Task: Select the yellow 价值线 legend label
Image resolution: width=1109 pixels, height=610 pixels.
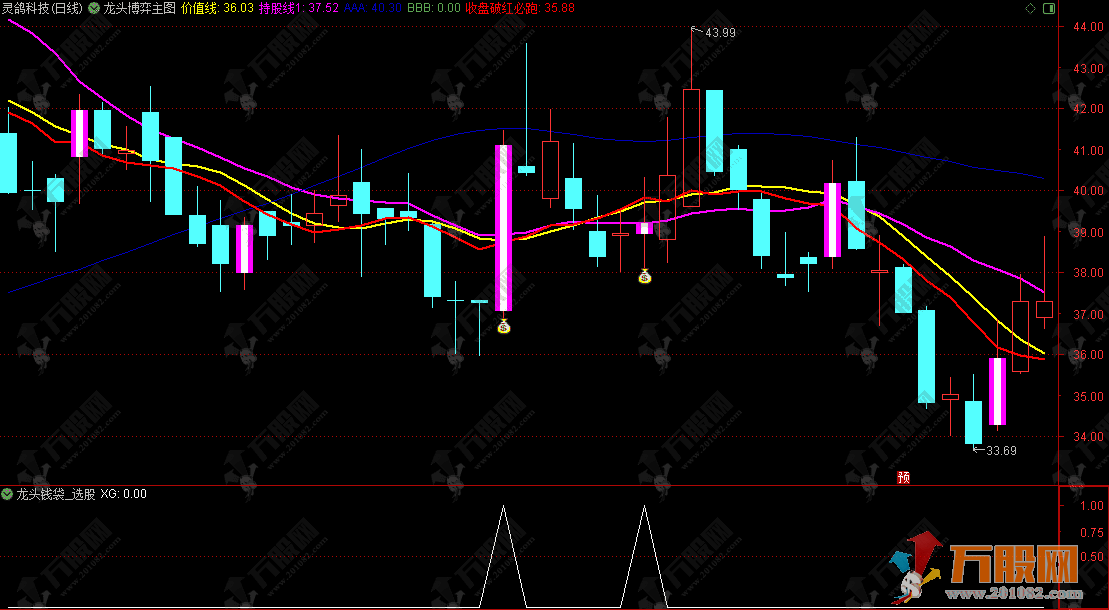Action: pos(200,7)
